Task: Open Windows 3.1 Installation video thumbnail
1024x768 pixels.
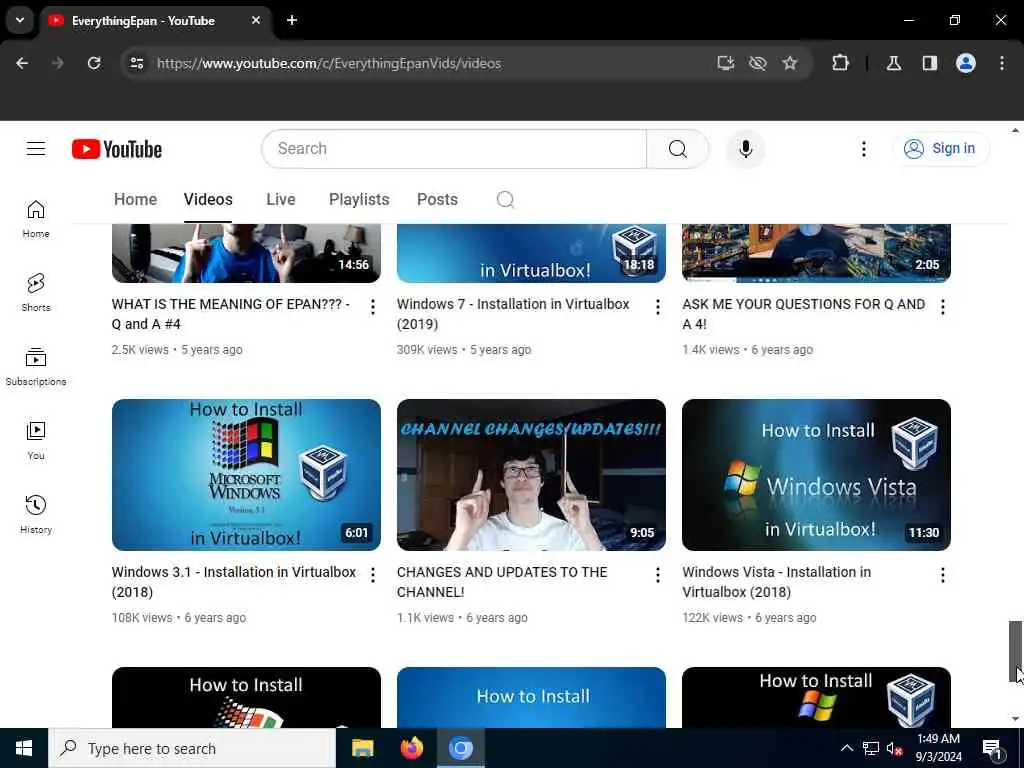Action: tap(246, 475)
